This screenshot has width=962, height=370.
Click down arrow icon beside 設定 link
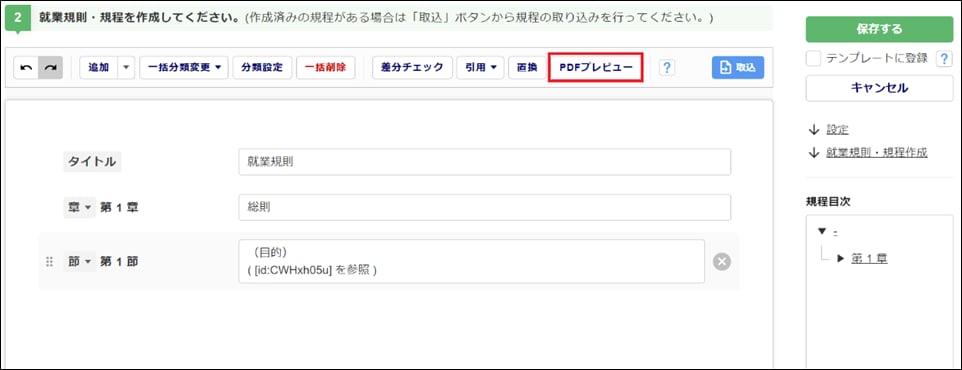click(814, 129)
